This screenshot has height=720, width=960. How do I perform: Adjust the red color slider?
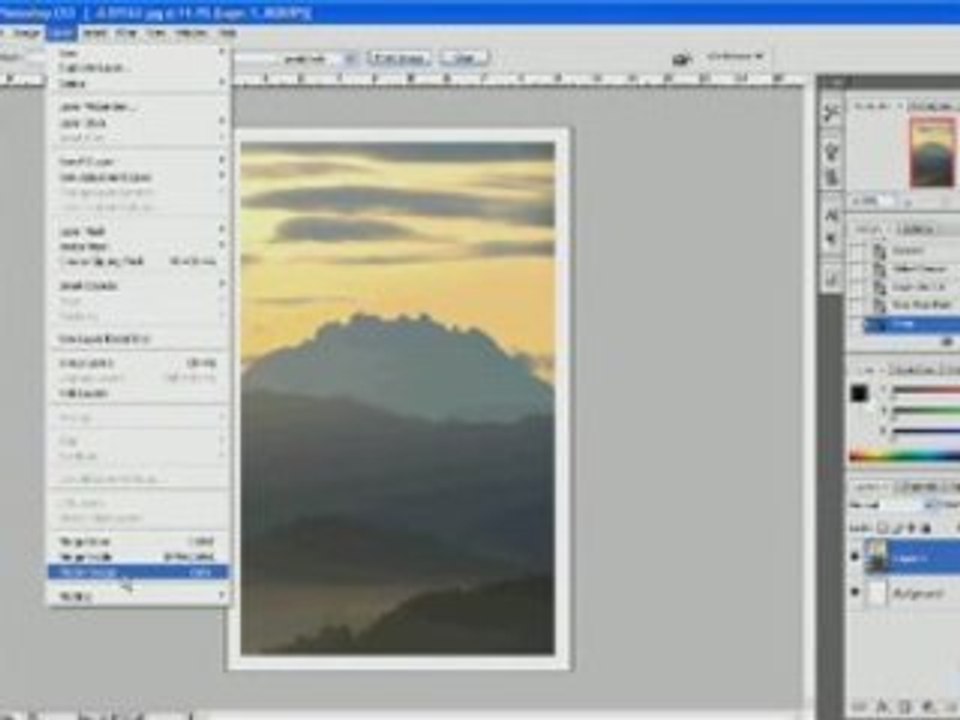[926, 390]
